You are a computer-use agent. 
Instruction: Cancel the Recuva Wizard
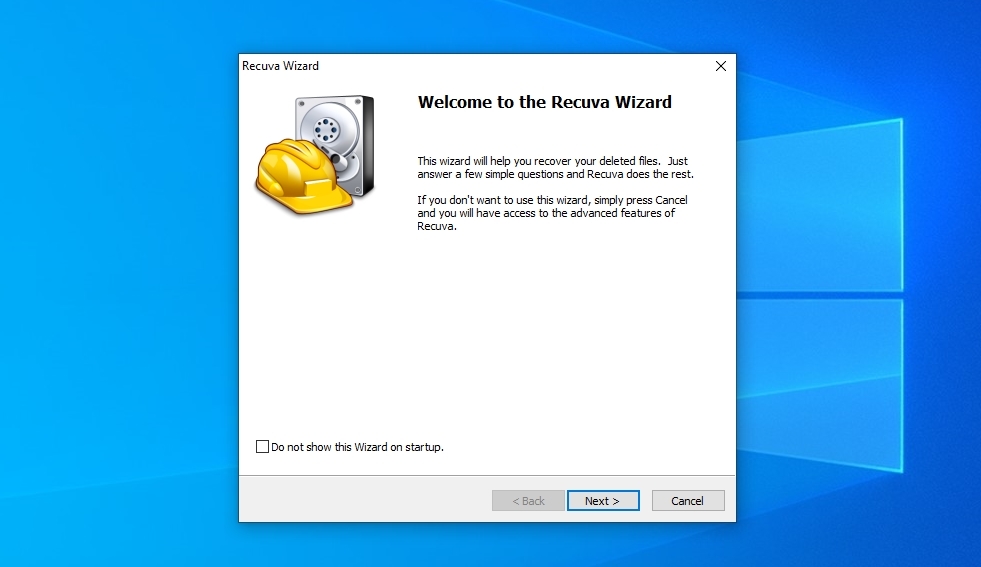[688, 501]
